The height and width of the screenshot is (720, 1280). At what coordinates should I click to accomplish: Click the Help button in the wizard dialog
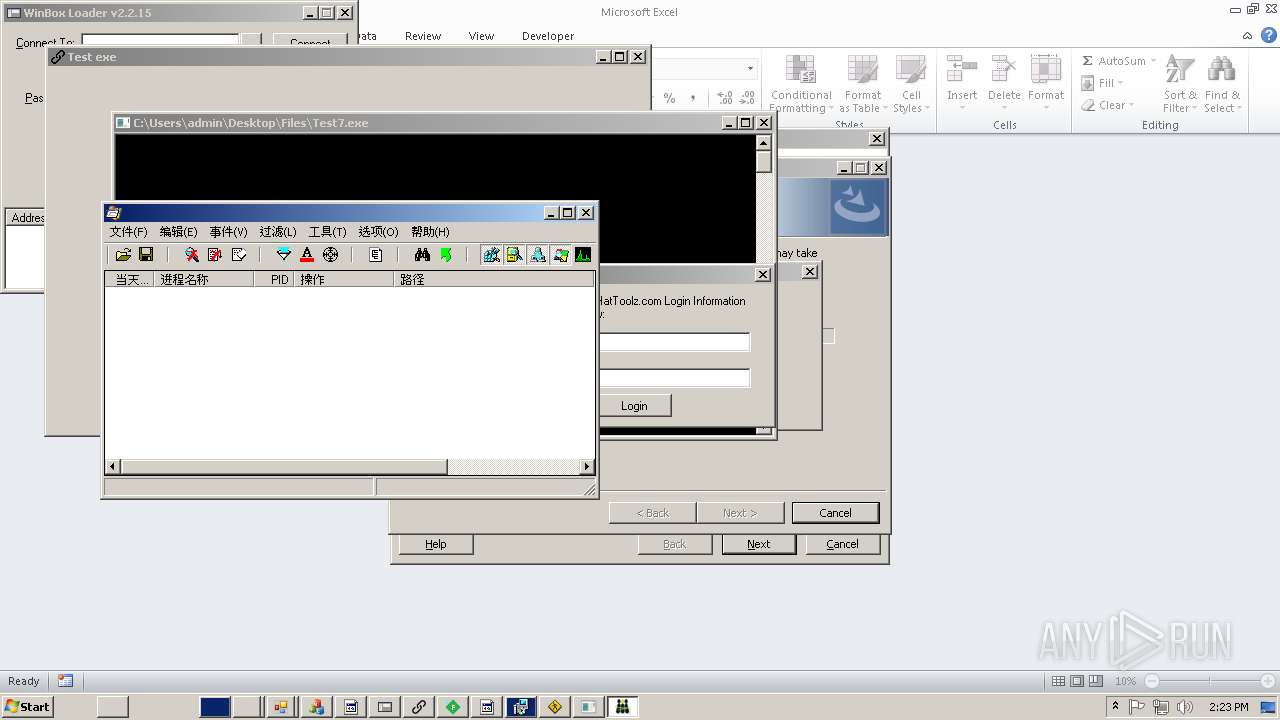tap(436, 544)
